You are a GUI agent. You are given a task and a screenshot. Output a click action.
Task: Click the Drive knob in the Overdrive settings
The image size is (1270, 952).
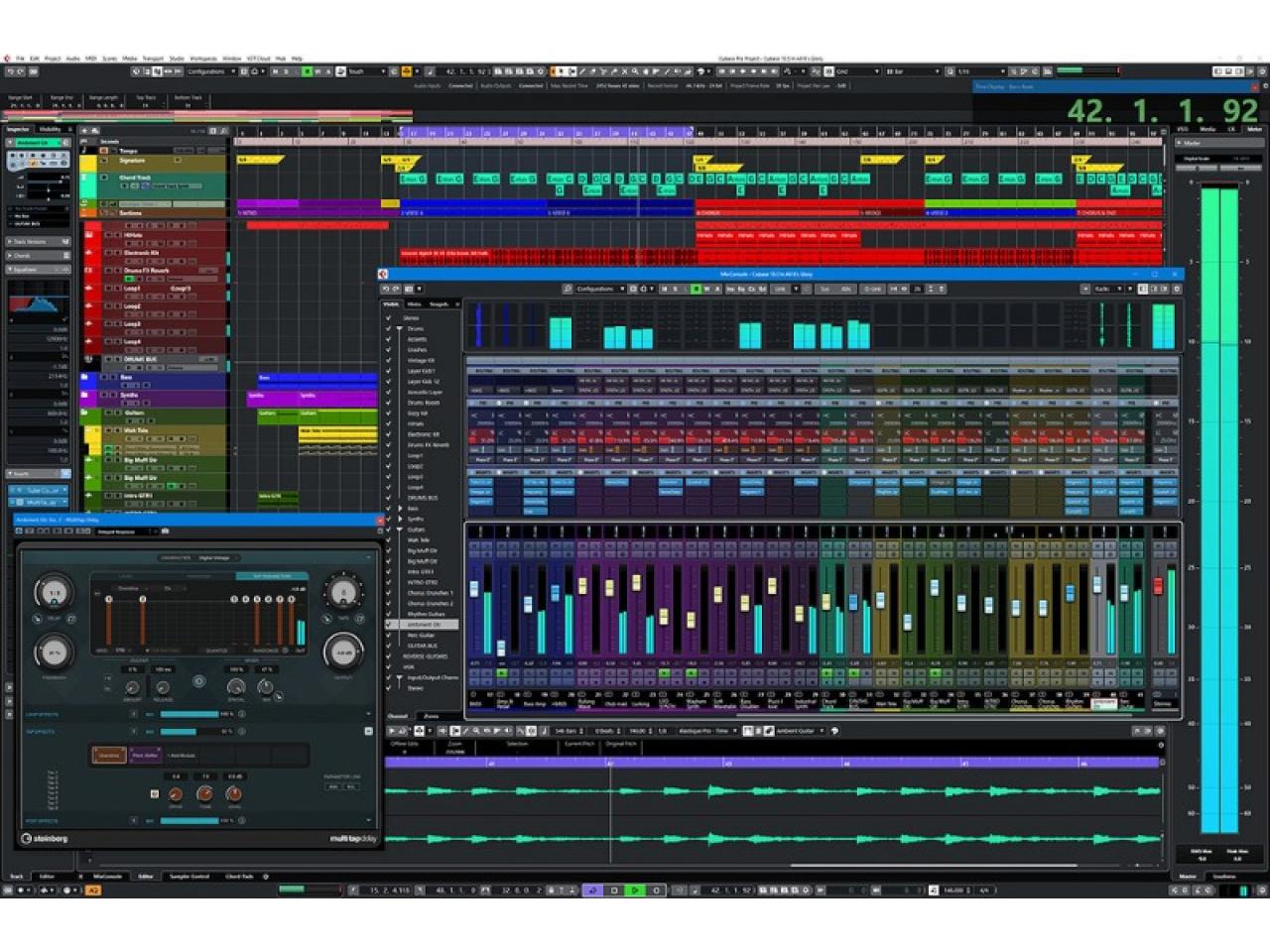pos(176,794)
